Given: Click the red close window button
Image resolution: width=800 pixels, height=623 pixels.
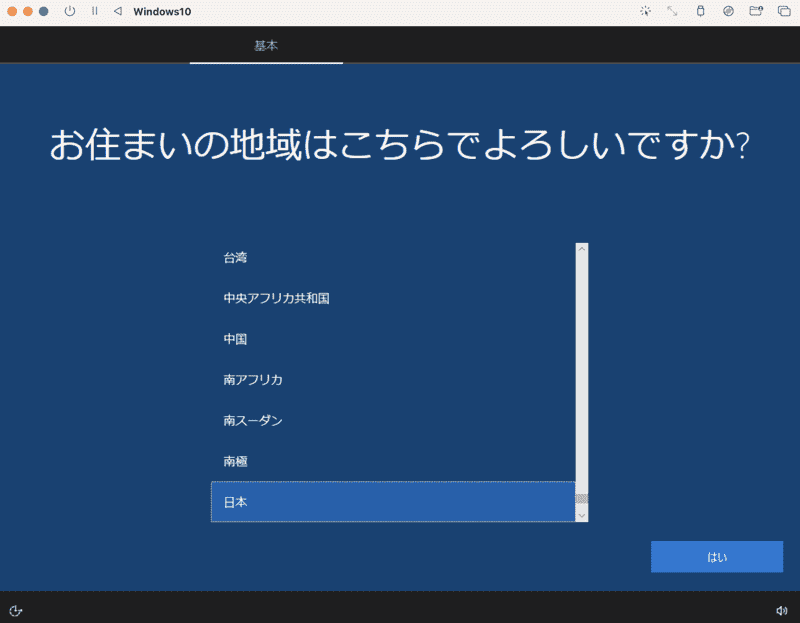Looking at the screenshot, I should click(x=12, y=11).
